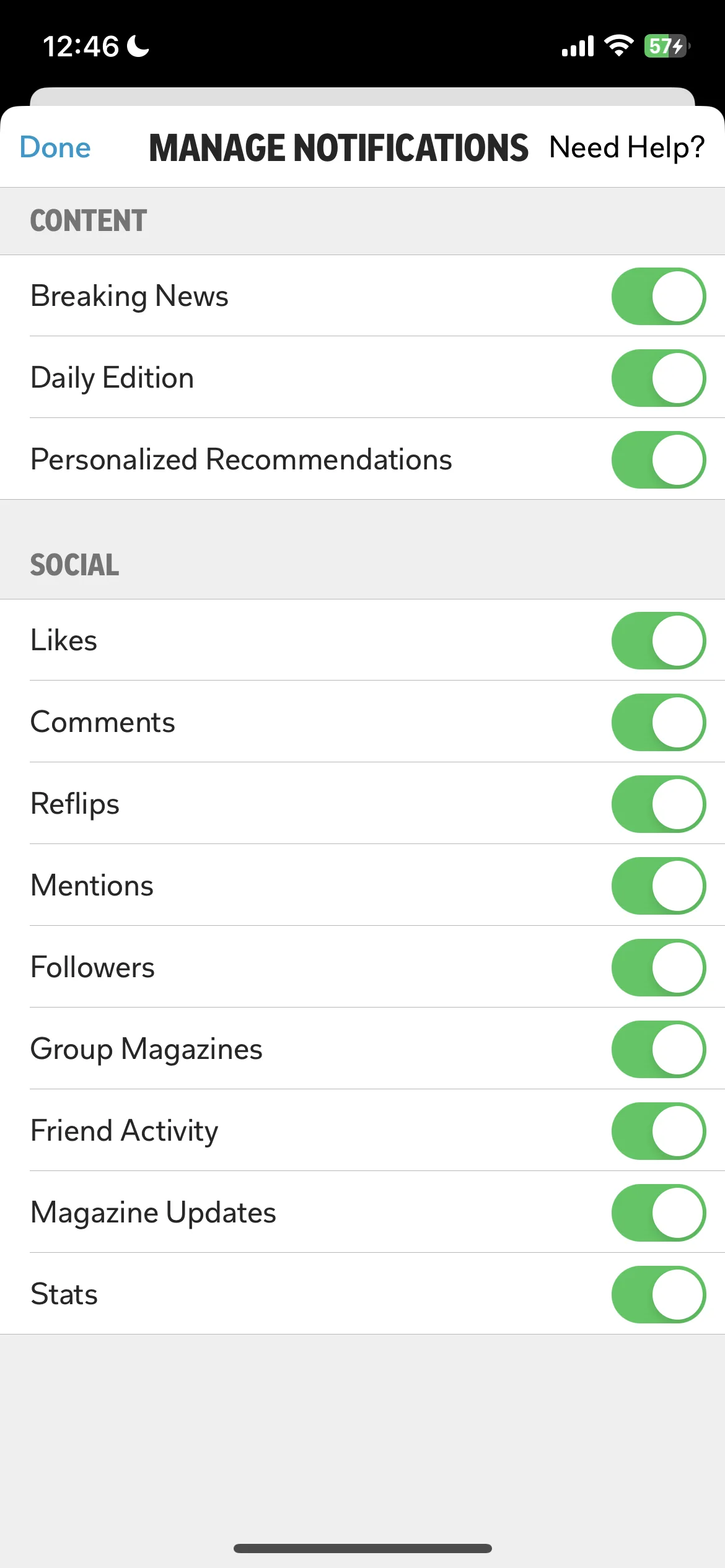This screenshot has width=725, height=1568.
Task: Switch off Likes notifications
Action: pos(659,640)
